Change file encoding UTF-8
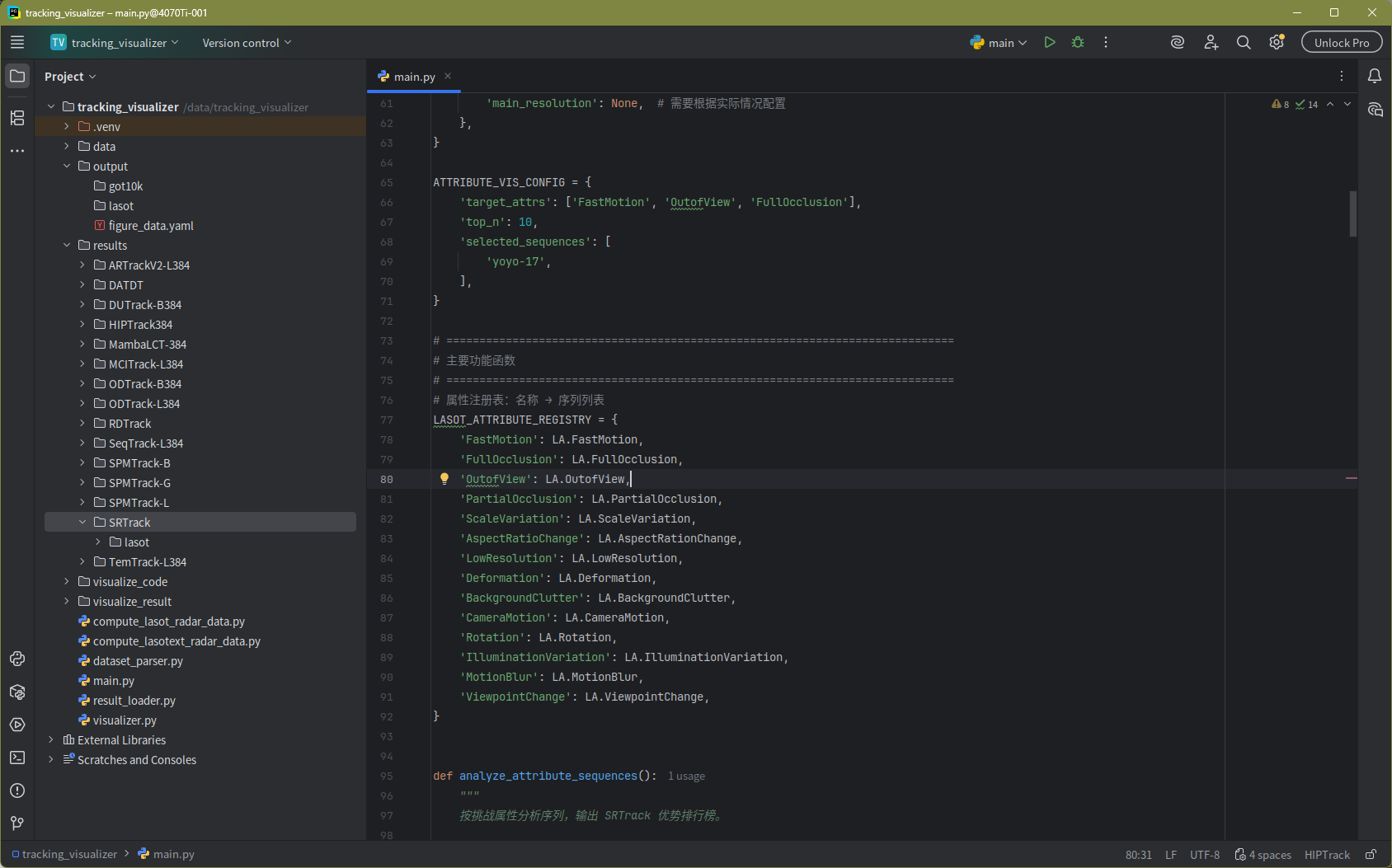The image size is (1392, 868). pyautogui.click(x=1205, y=855)
